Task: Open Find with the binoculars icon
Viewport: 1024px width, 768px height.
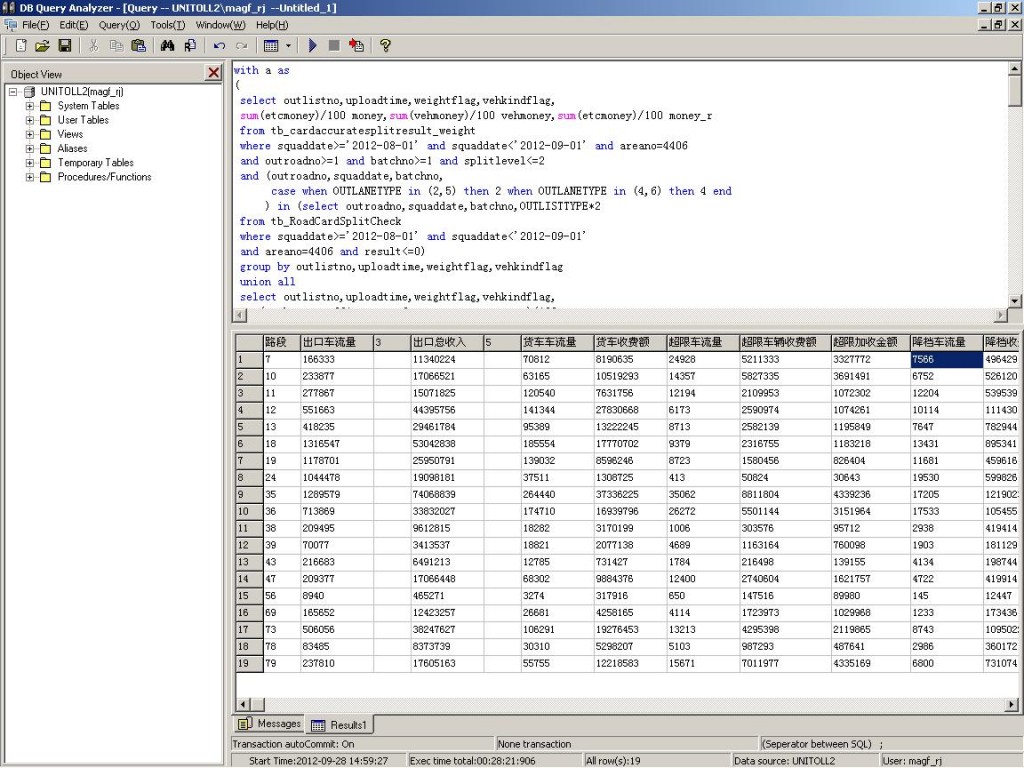Action: (168, 46)
